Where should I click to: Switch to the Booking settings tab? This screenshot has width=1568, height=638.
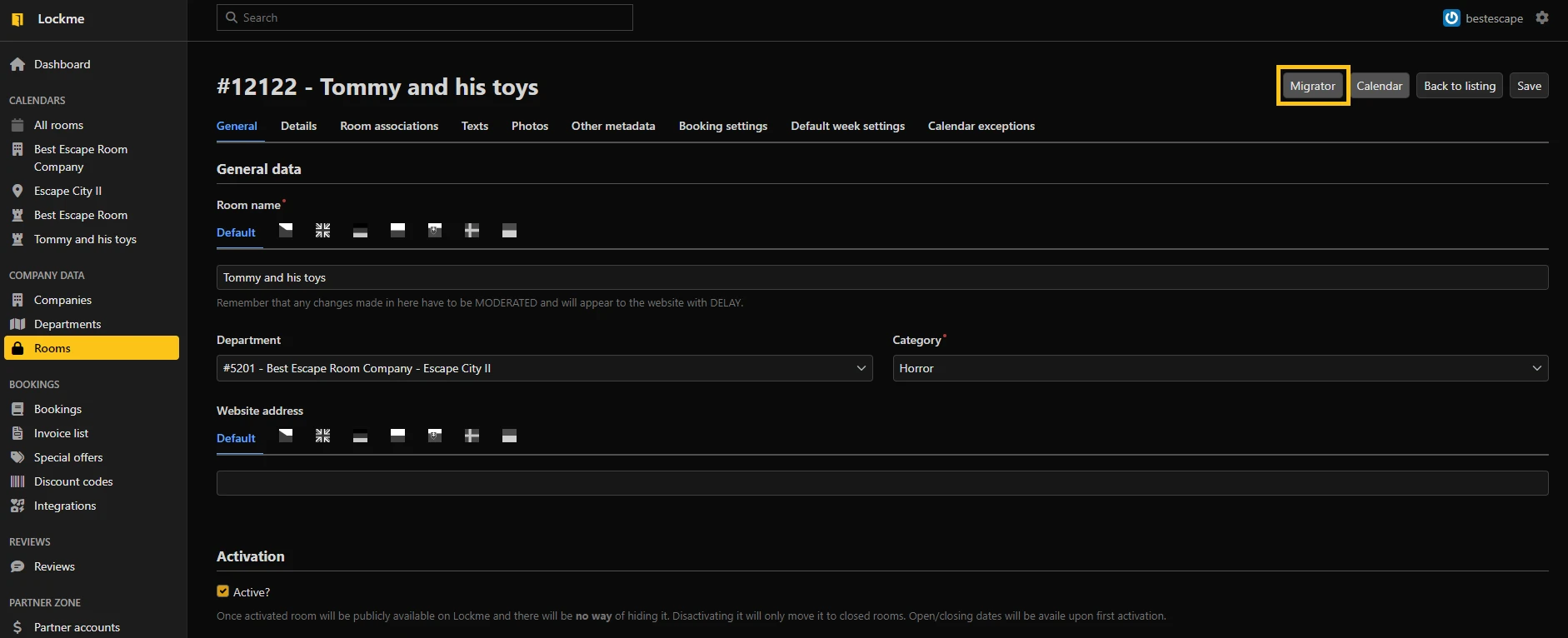tap(722, 126)
